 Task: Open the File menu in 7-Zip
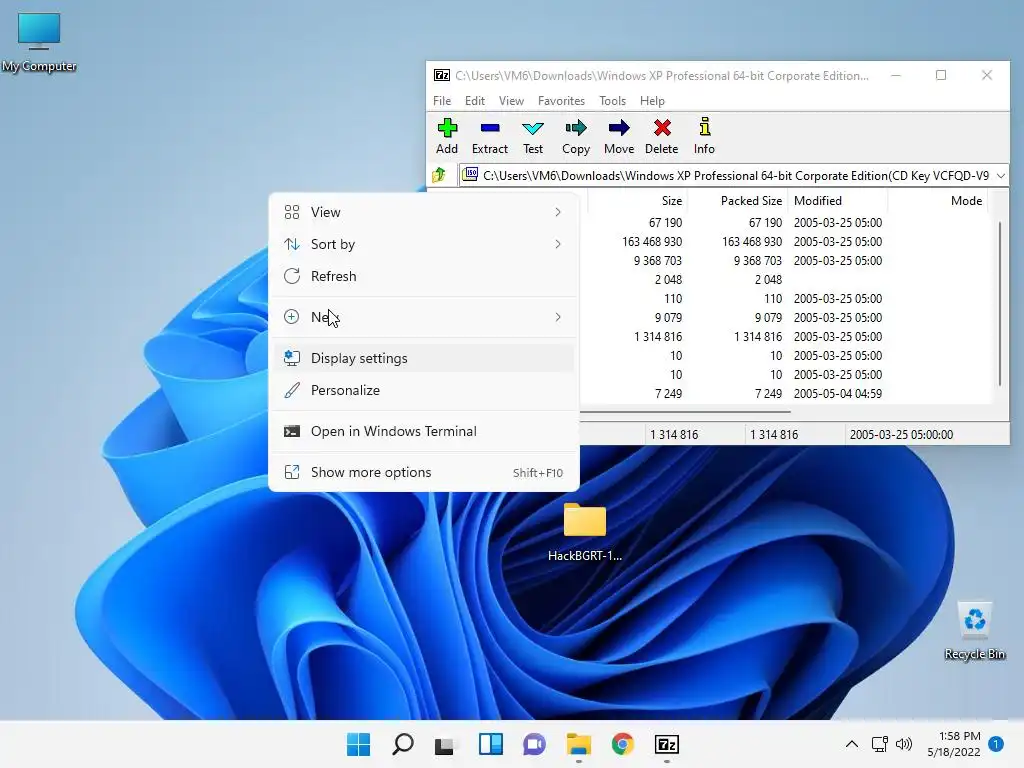[x=442, y=101]
